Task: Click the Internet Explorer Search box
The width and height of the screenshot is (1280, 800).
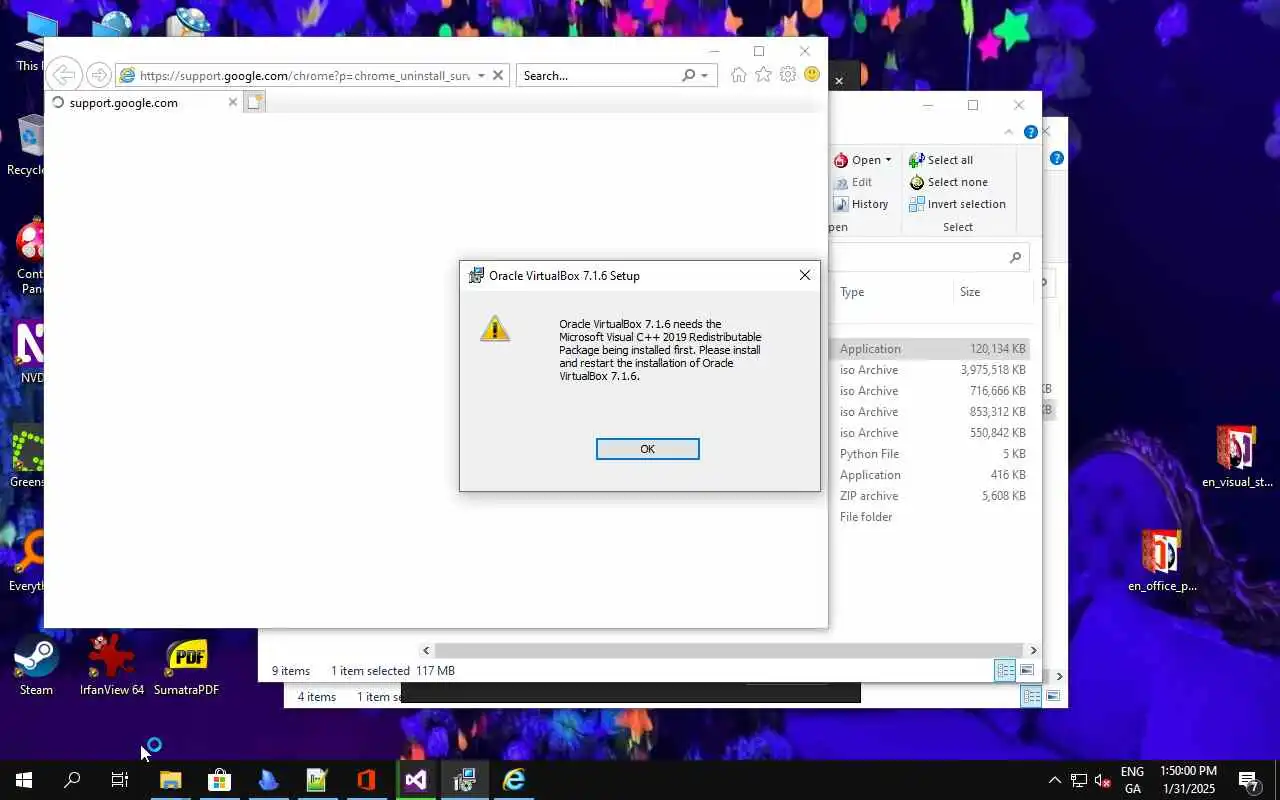Action: (598, 76)
